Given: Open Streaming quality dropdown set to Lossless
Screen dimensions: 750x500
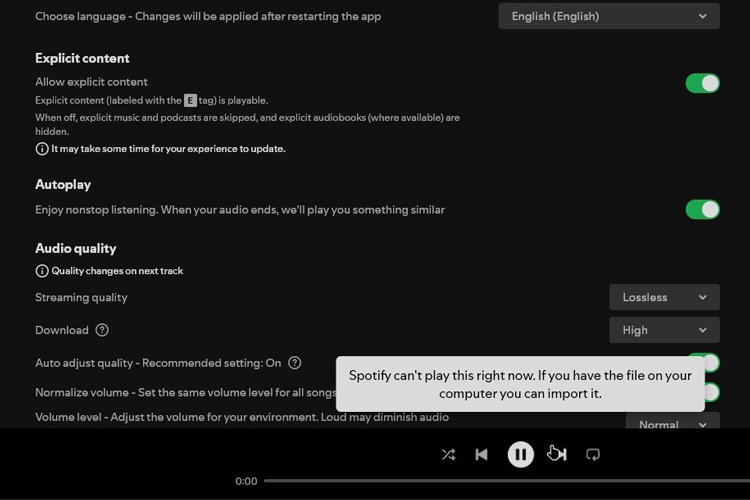Looking at the screenshot, I should pos(664,297).
